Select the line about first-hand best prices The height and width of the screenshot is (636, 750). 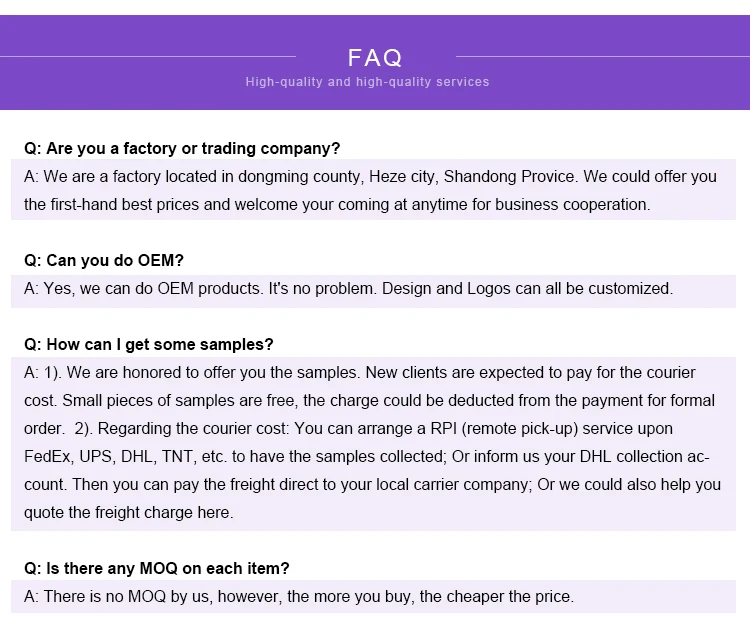(337, 204)
